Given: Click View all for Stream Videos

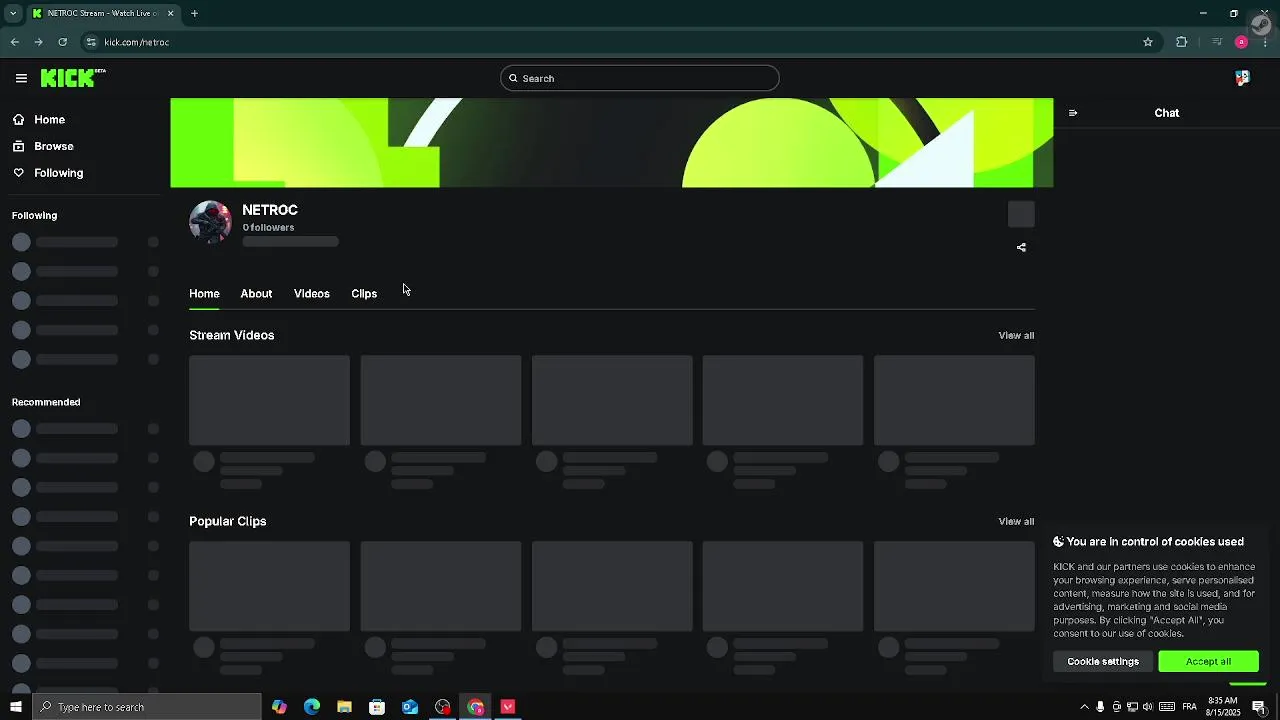Looking at the screenshot, I should 1016,336.
